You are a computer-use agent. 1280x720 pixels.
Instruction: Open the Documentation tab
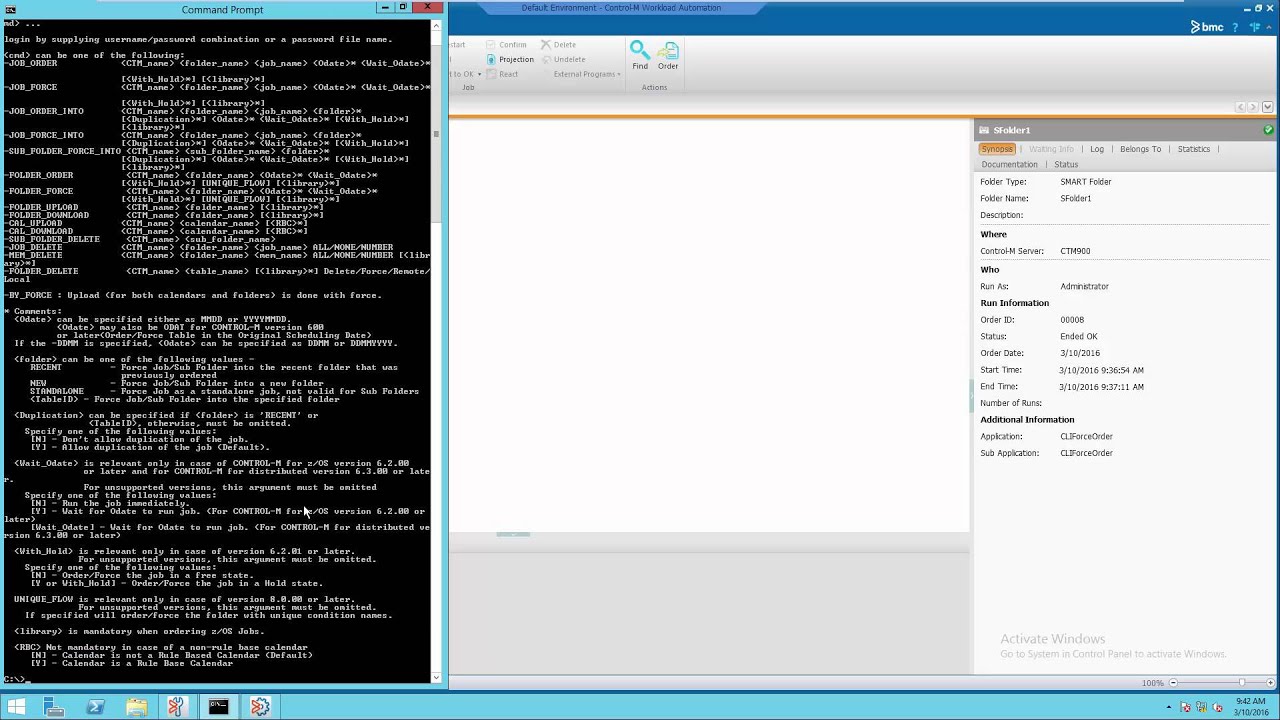[1009, 164]
